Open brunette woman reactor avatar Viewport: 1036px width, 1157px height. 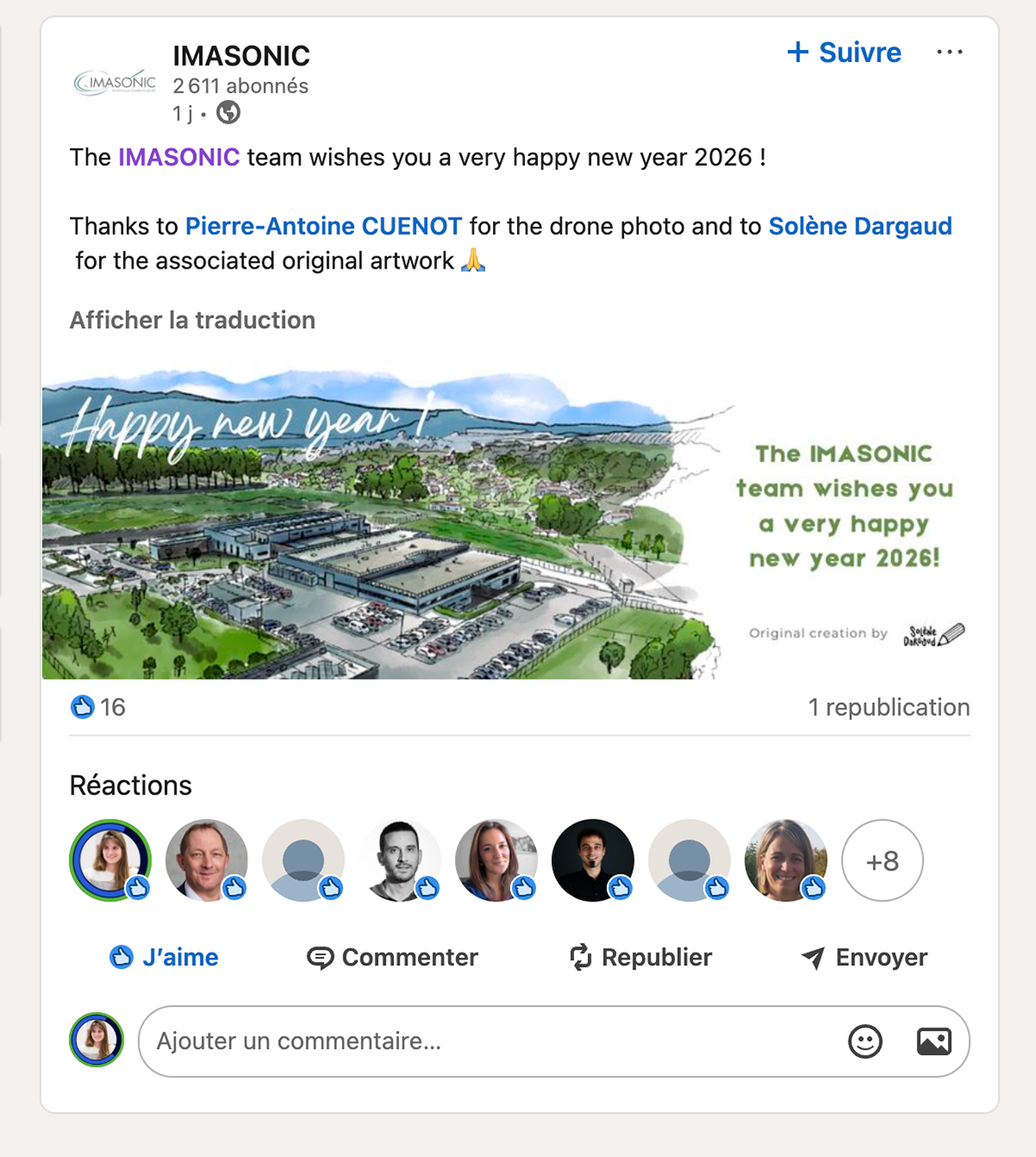tap(496, 861)
